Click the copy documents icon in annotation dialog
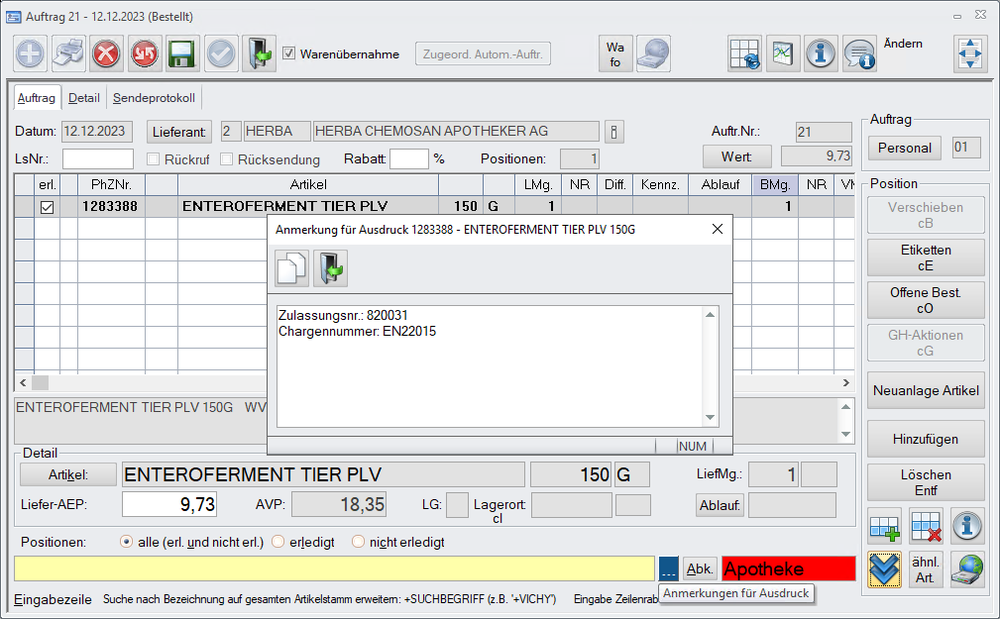Image resolution: width=1000 pixels, height=619 pixels. point(292,269)
